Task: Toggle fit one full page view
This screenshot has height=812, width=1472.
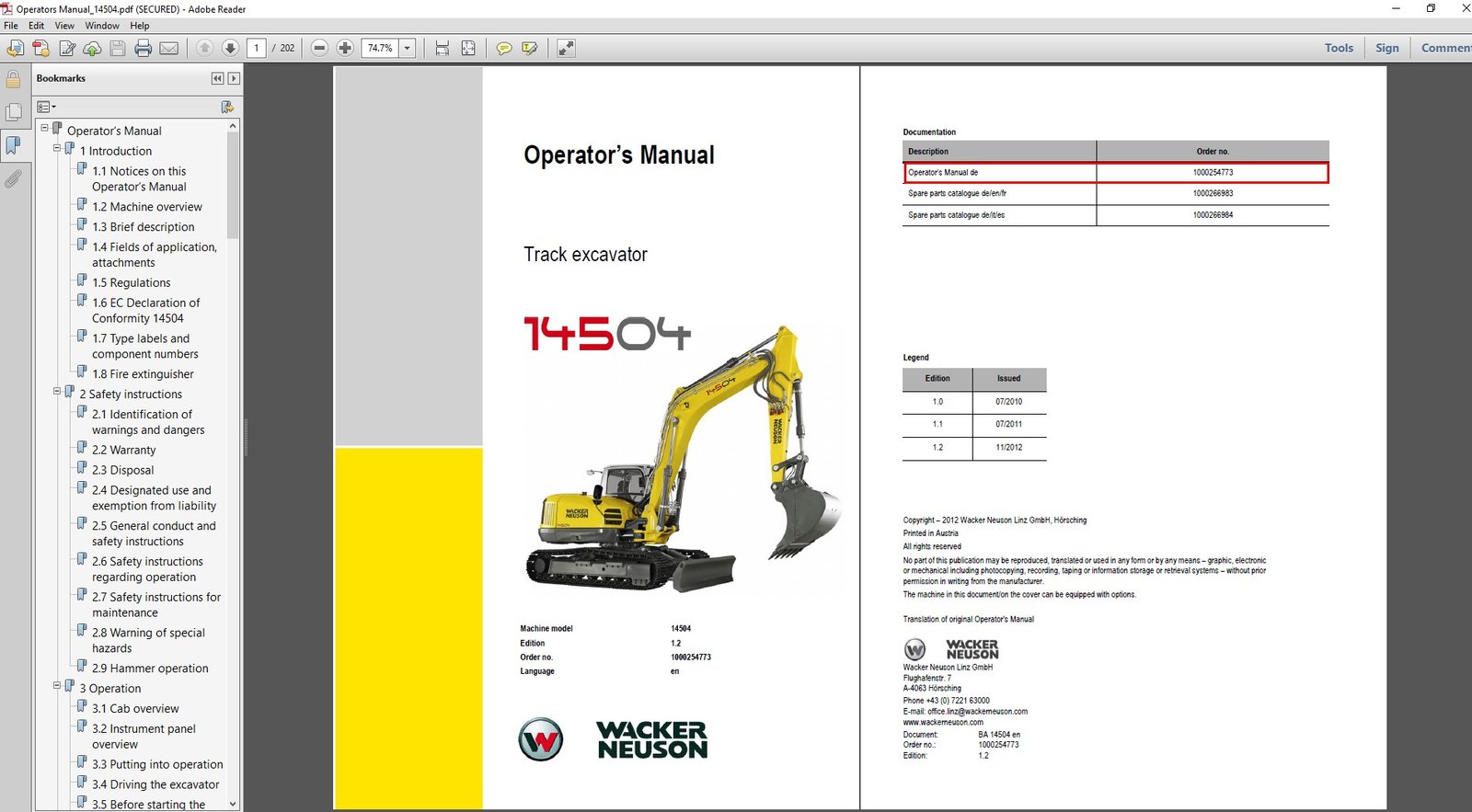Action: pyautogui.click(x=468, y=48)
